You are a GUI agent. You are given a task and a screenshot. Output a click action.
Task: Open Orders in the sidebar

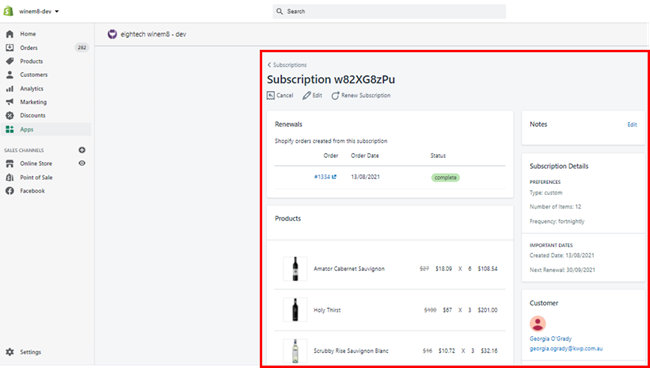29,48
